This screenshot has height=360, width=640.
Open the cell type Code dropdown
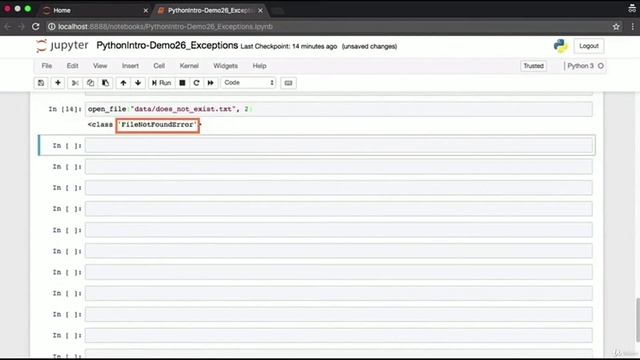[248, 83]
